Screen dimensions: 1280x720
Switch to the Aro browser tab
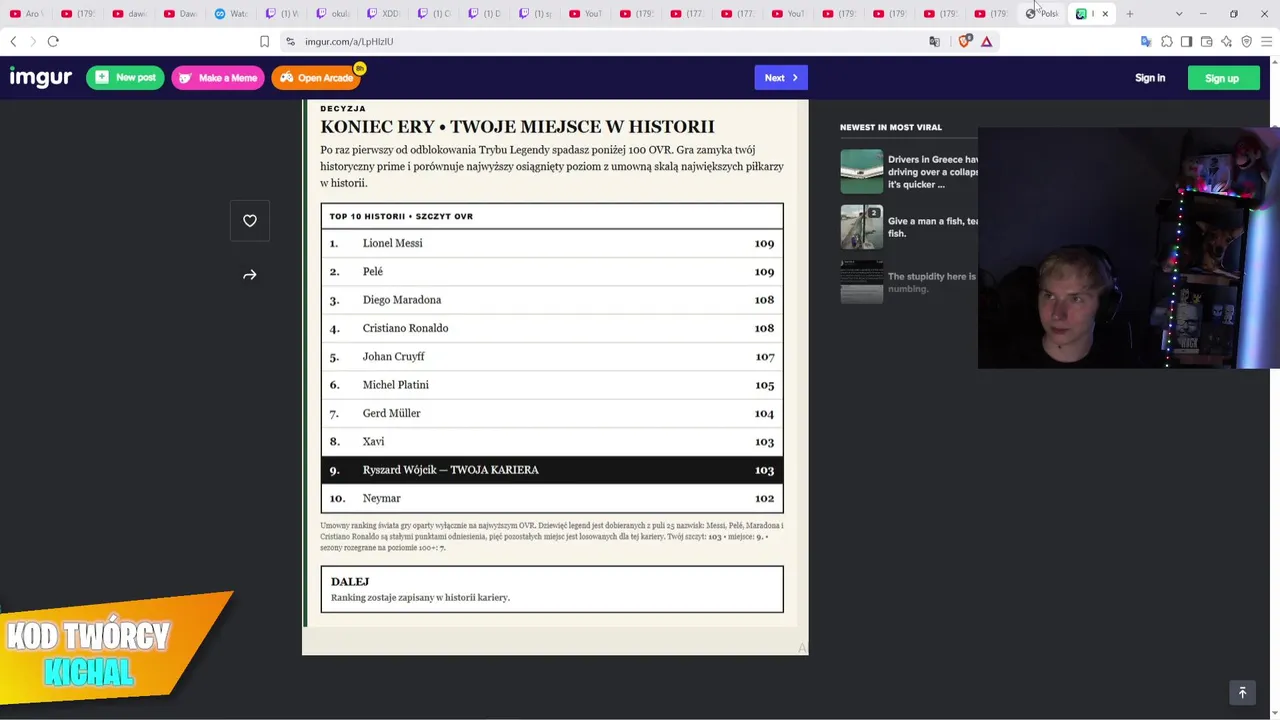(x=26, y=14)
